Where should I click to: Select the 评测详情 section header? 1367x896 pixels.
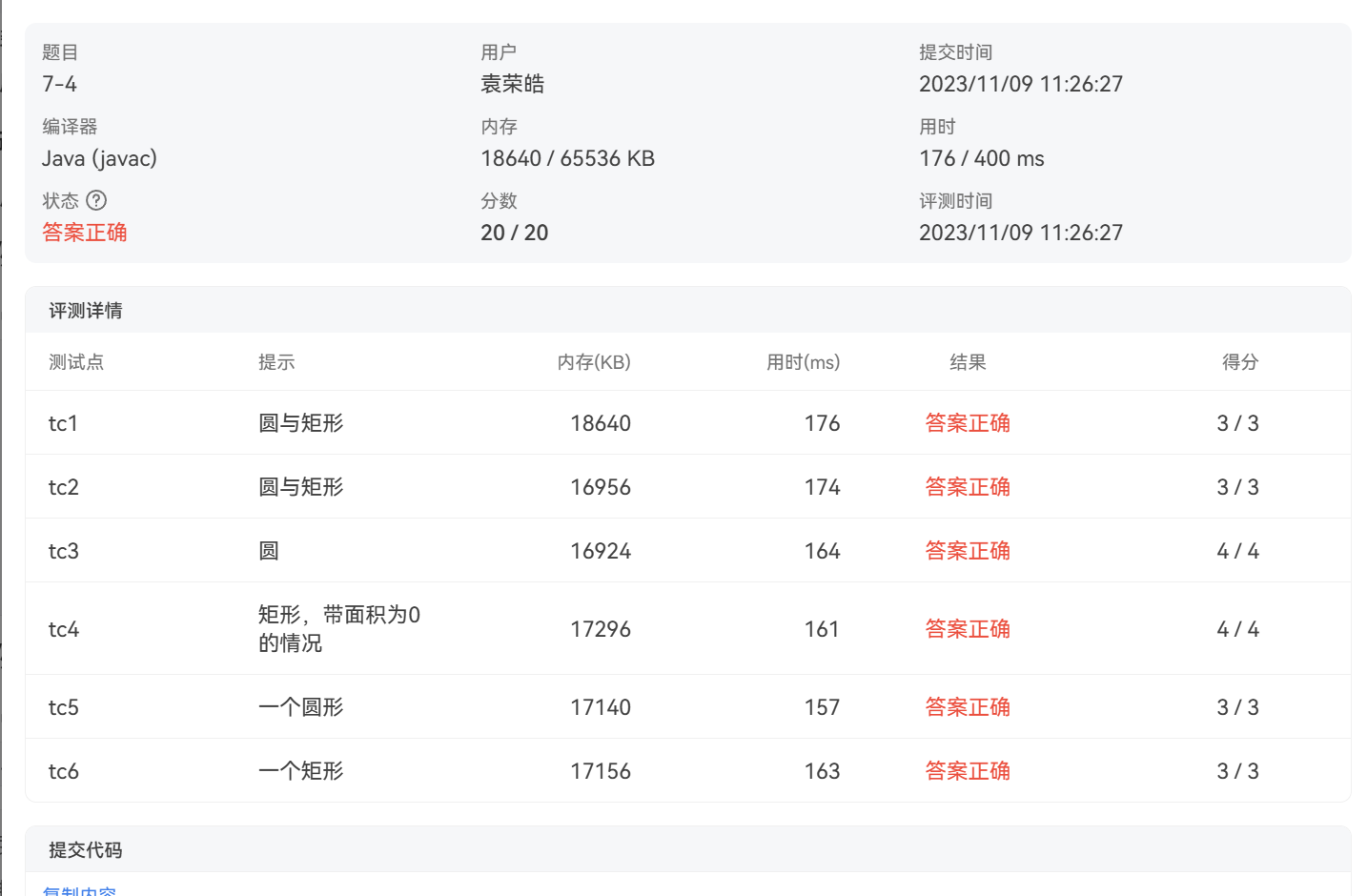[86, 311]
